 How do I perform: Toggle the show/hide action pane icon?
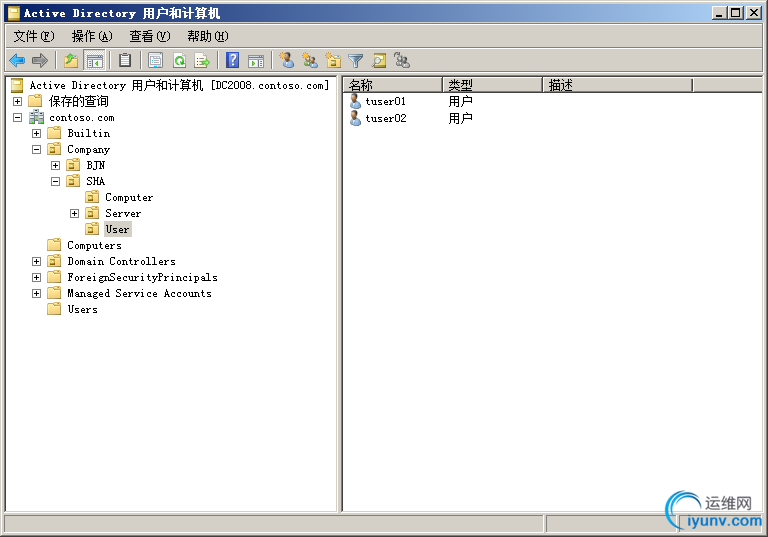(256, 61)
